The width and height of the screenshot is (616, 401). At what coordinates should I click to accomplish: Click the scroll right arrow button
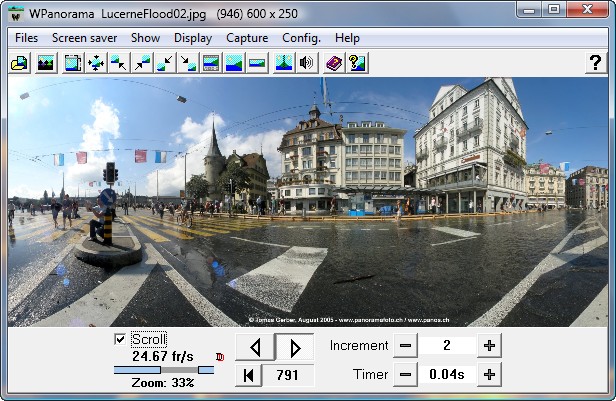tap(295, 348)
